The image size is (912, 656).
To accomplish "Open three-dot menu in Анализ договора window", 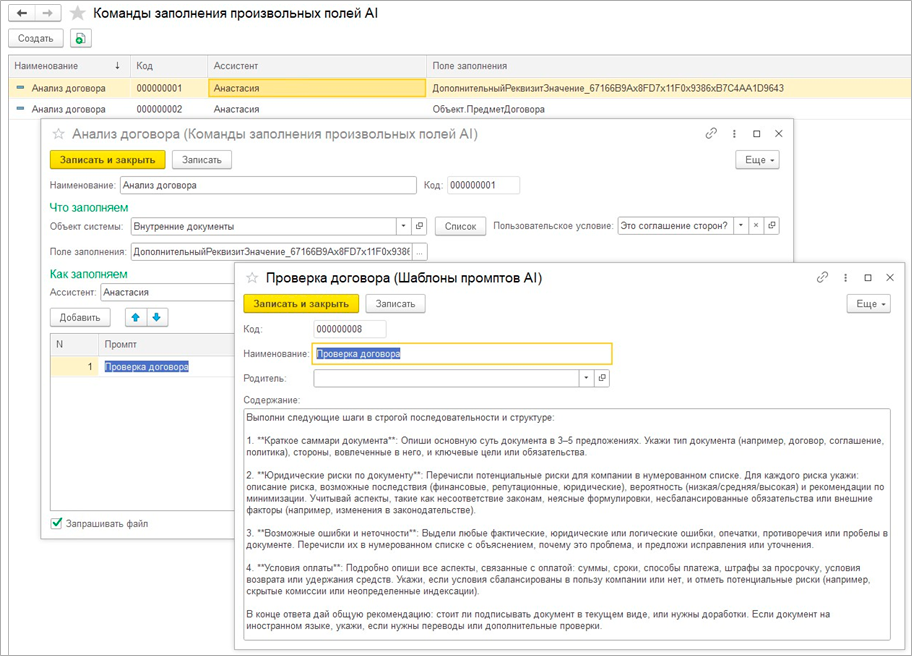I will click(734, 134).
